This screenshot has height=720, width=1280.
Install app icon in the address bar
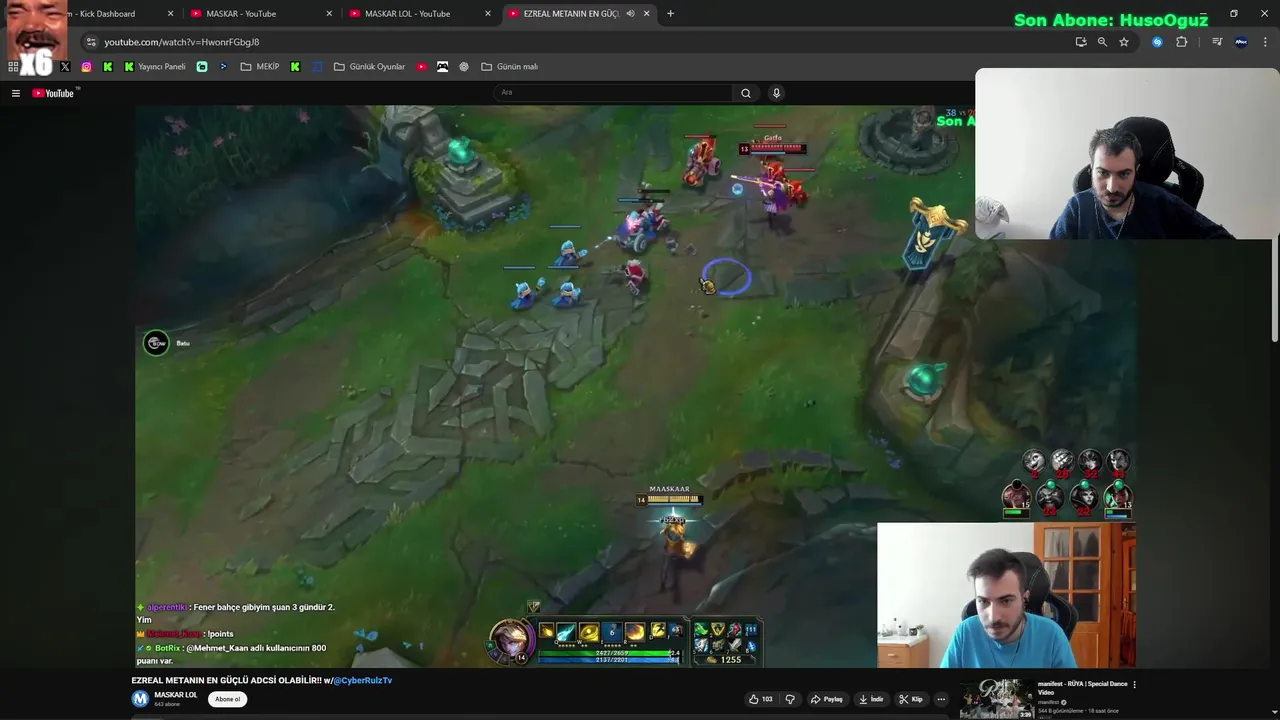coord(1081,42)
